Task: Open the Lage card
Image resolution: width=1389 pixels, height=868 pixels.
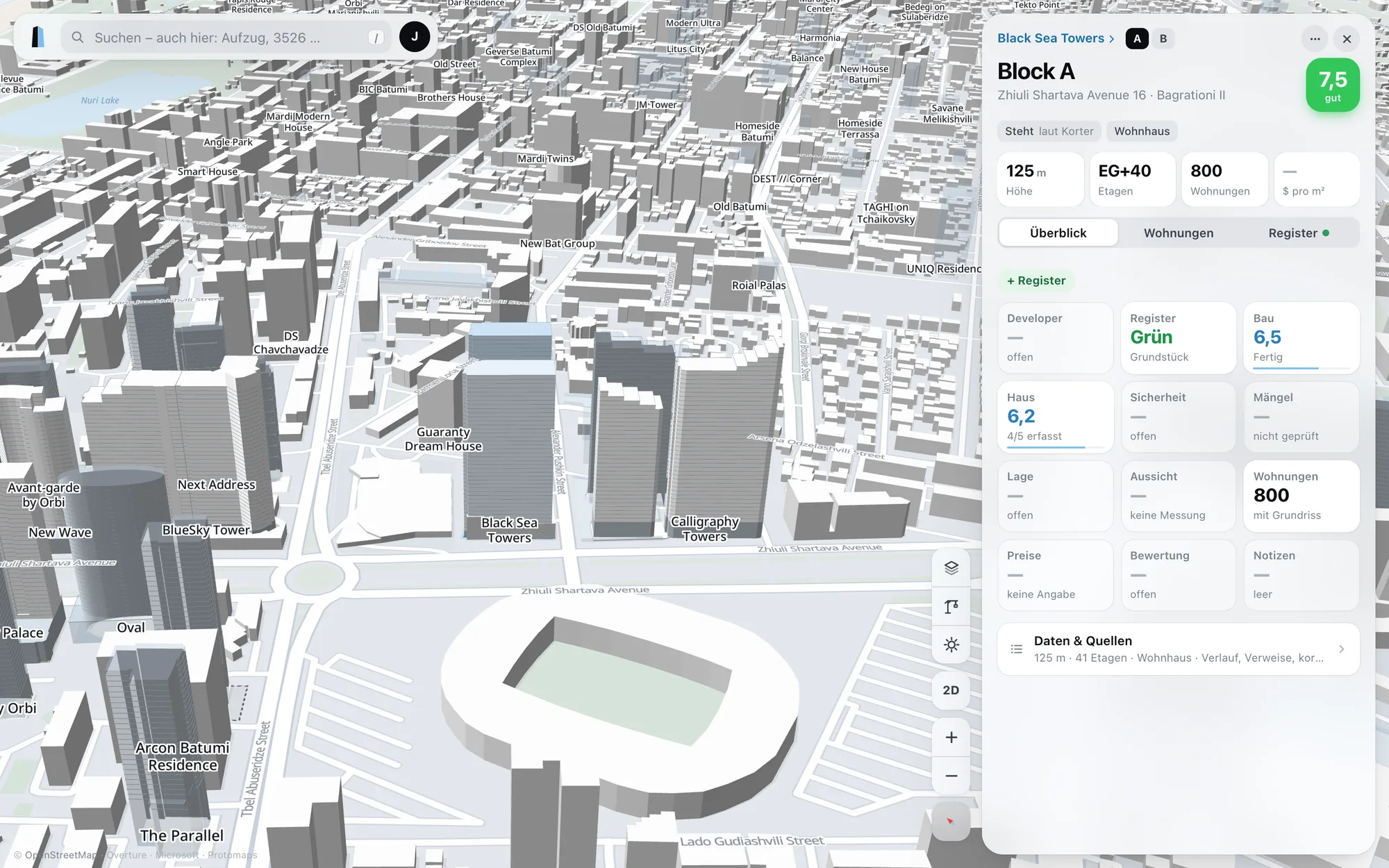Action: [1055, 496]
